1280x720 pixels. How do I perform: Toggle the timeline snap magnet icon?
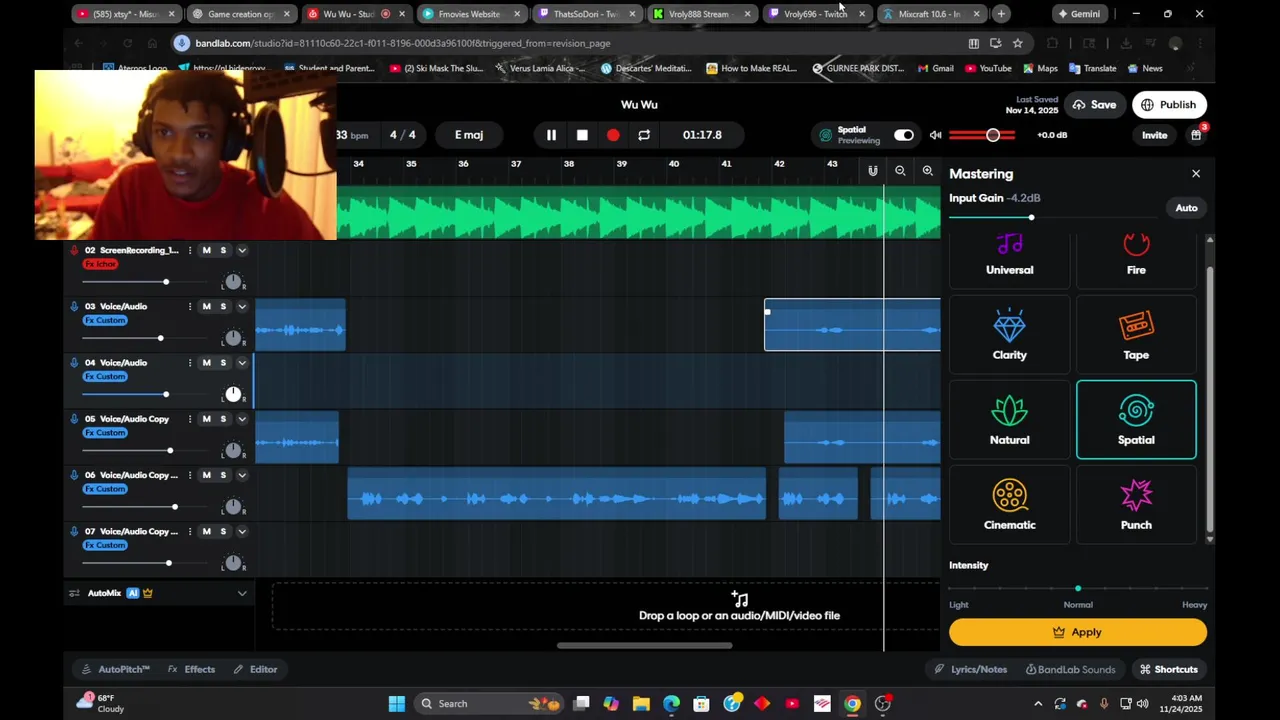(873, 172)
